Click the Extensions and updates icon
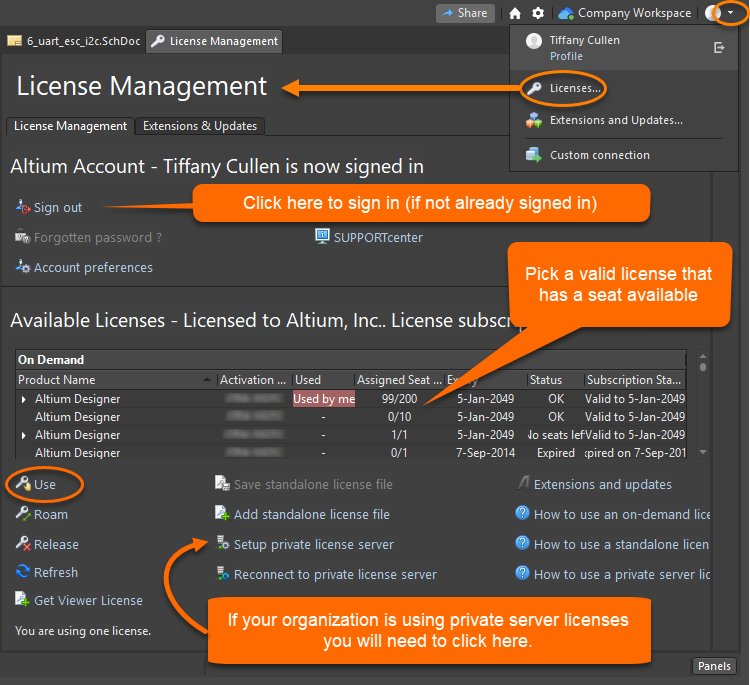Image resolution: width=750 pixels, height=685 pixels. point(523,483)
